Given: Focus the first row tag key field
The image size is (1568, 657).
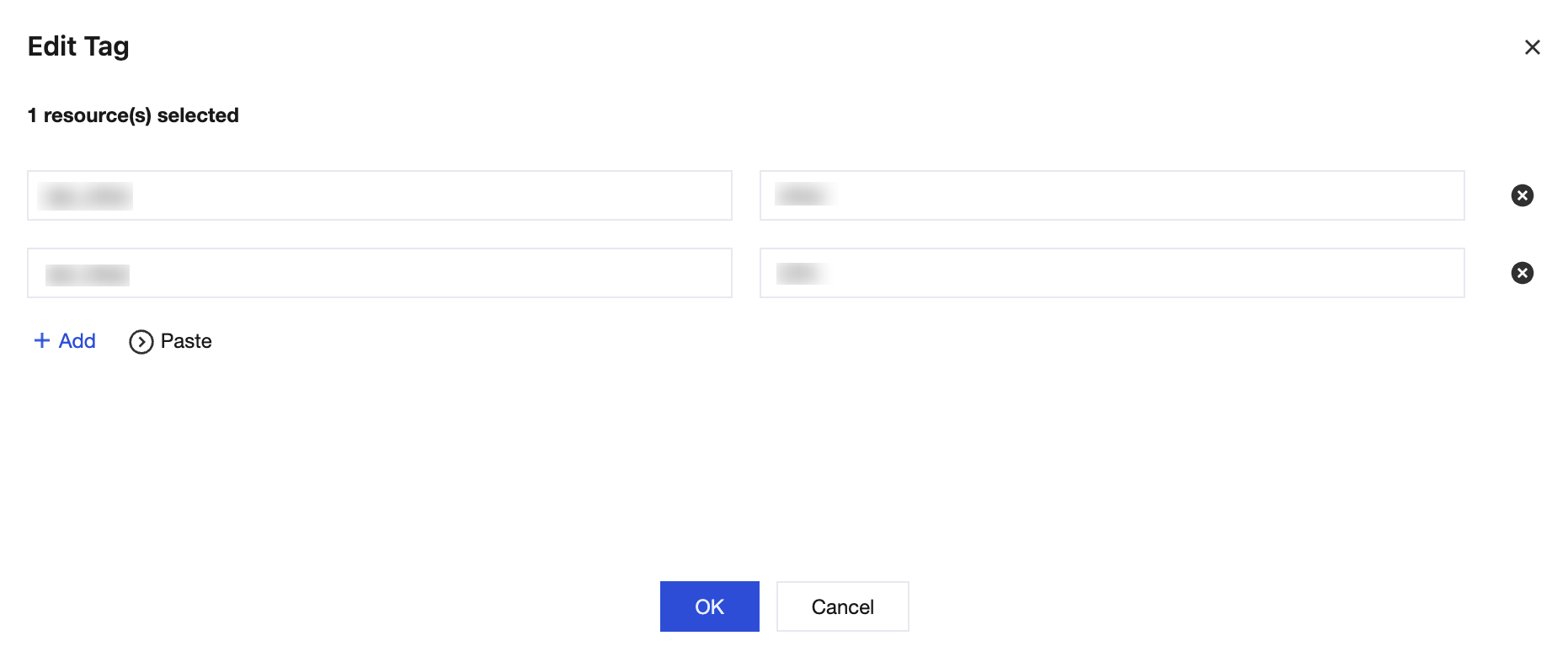Looking at the screenshot, I should coord(421,195).
